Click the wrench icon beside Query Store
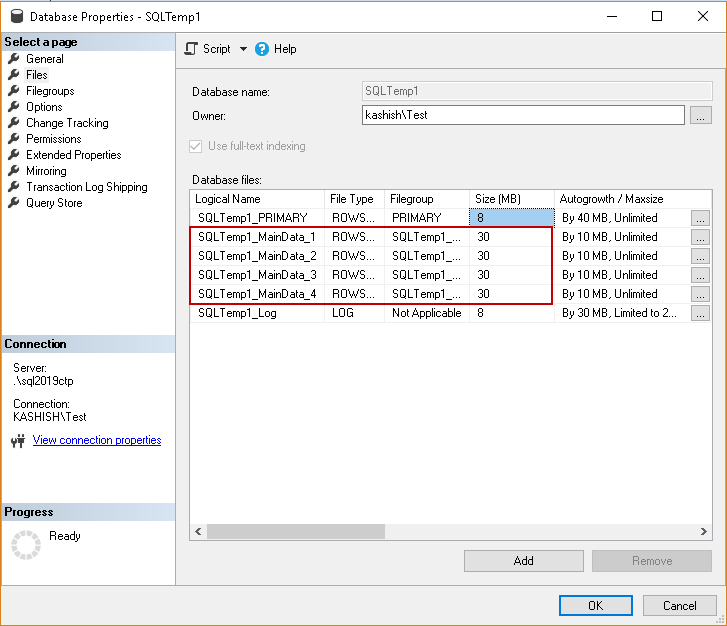Viewport: 727px width, 626px height. [x=14, y=202]
